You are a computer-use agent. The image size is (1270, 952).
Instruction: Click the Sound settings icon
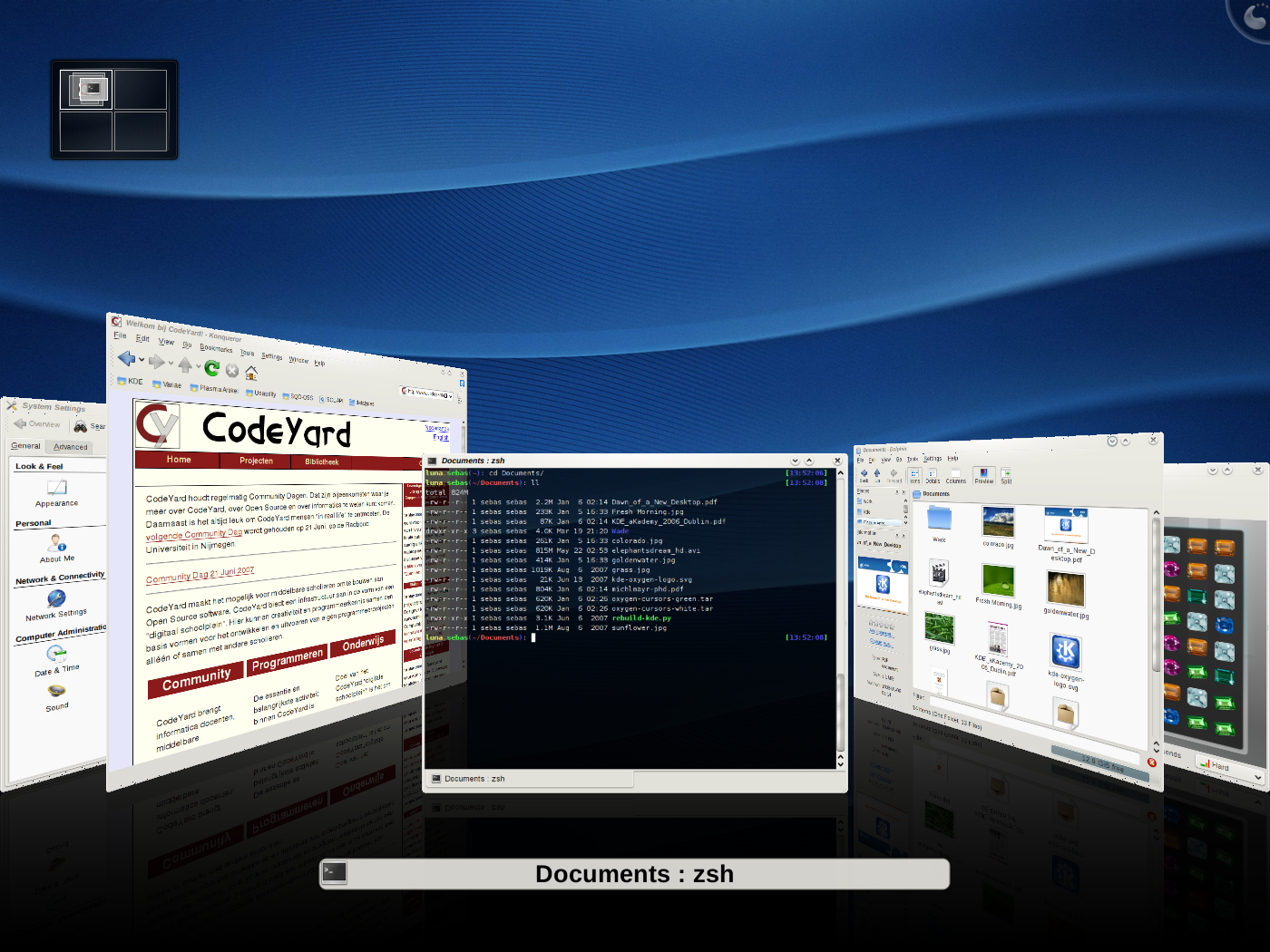click(x=56, y=691)
